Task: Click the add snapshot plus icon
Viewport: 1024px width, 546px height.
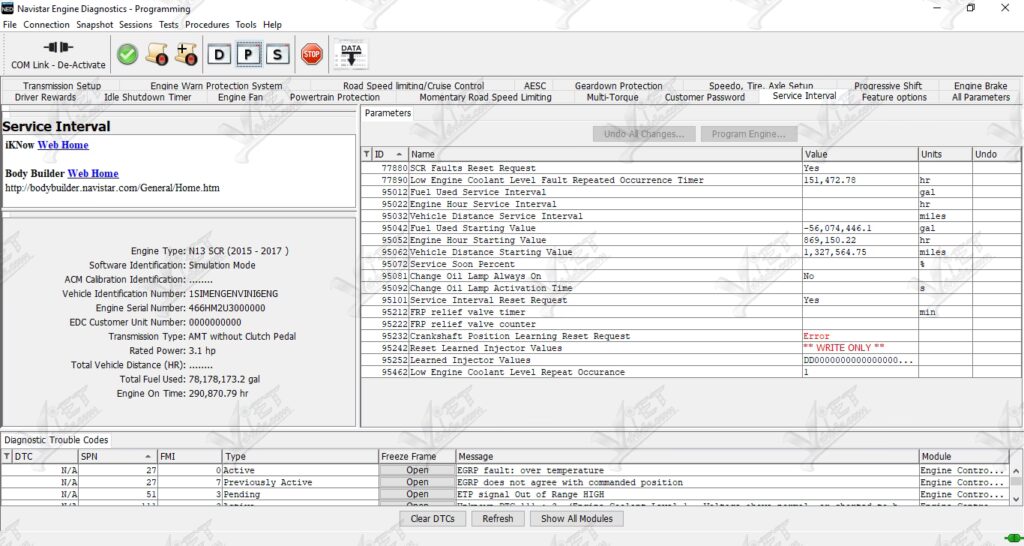Action: (x=186, y=54)
